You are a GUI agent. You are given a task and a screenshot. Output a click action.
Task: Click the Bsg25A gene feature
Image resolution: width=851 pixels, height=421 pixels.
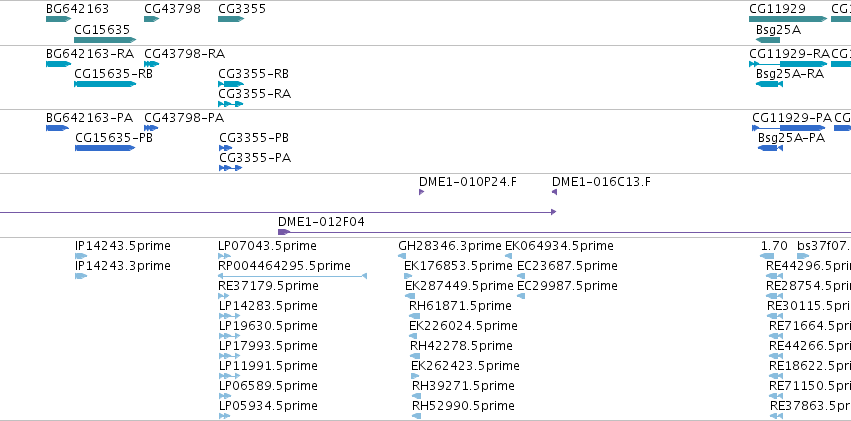[x=767, y=40]
